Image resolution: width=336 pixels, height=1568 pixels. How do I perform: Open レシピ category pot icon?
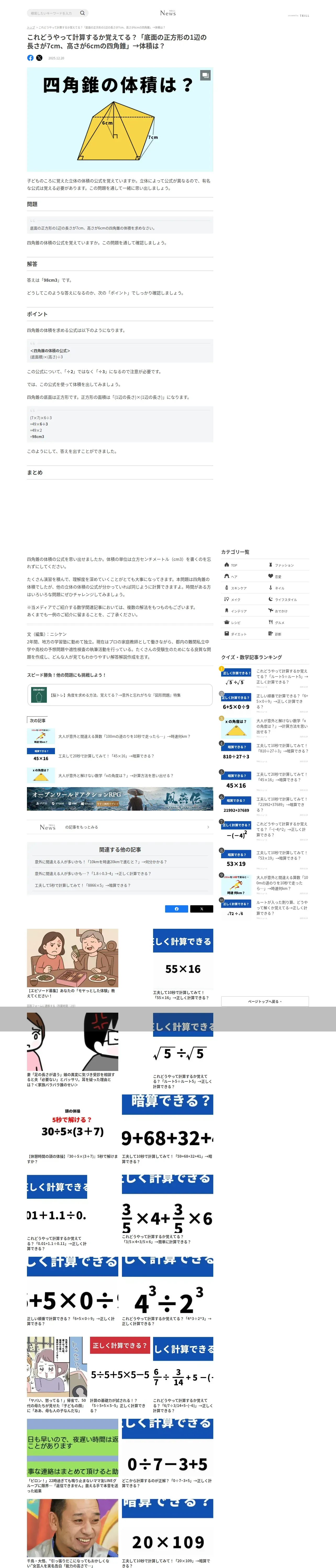pyautogui.click(x=226, y=622)
